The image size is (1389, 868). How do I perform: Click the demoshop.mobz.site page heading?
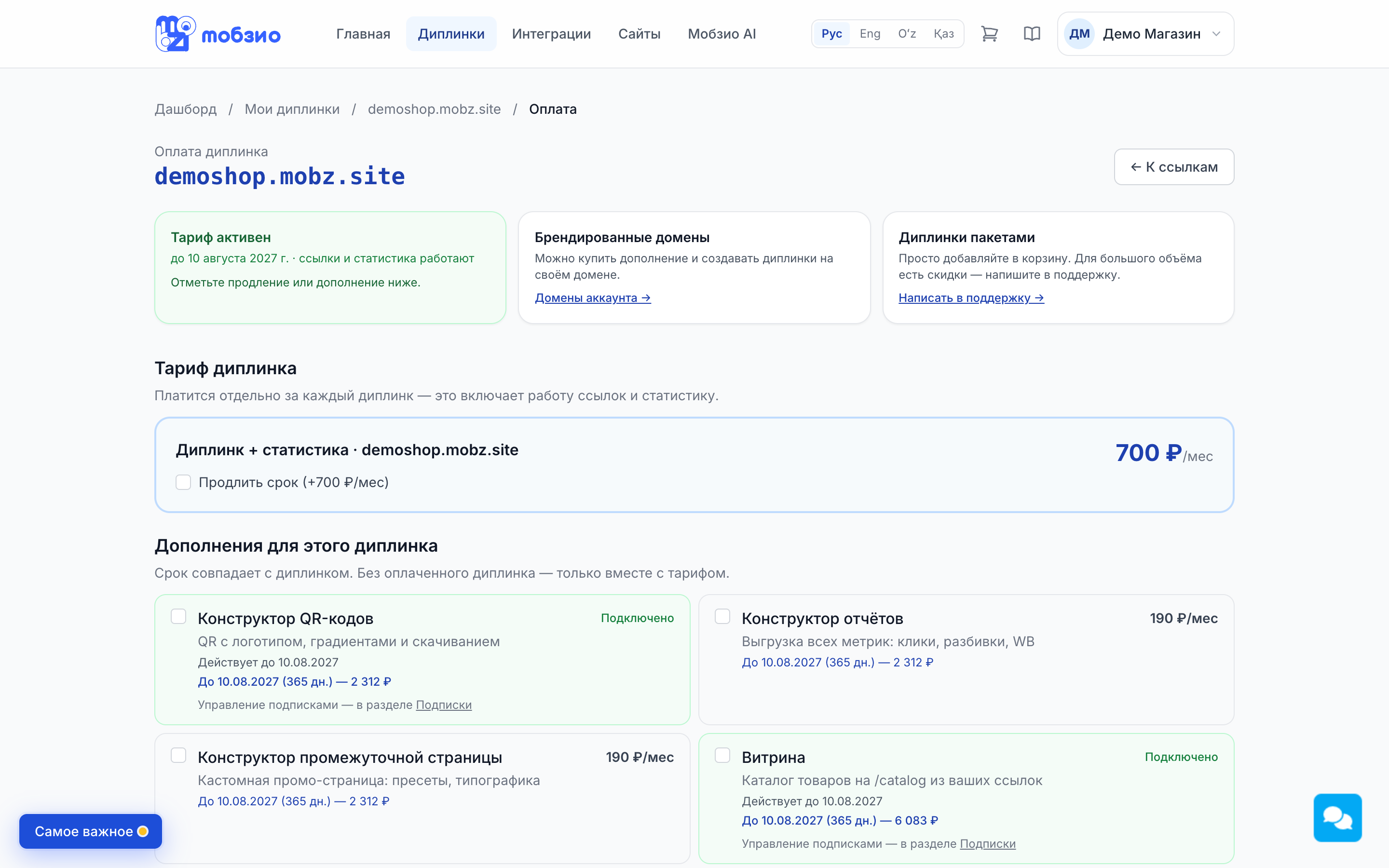coord(280,176)
